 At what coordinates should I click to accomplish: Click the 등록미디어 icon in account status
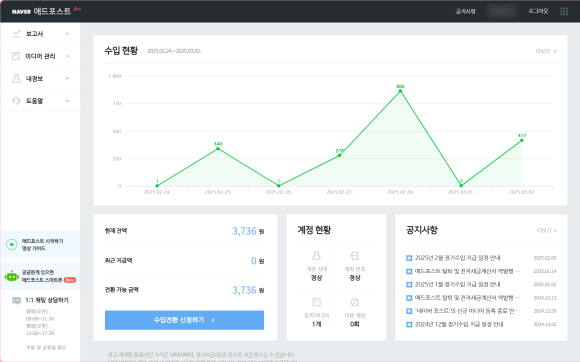coord(316,302)
